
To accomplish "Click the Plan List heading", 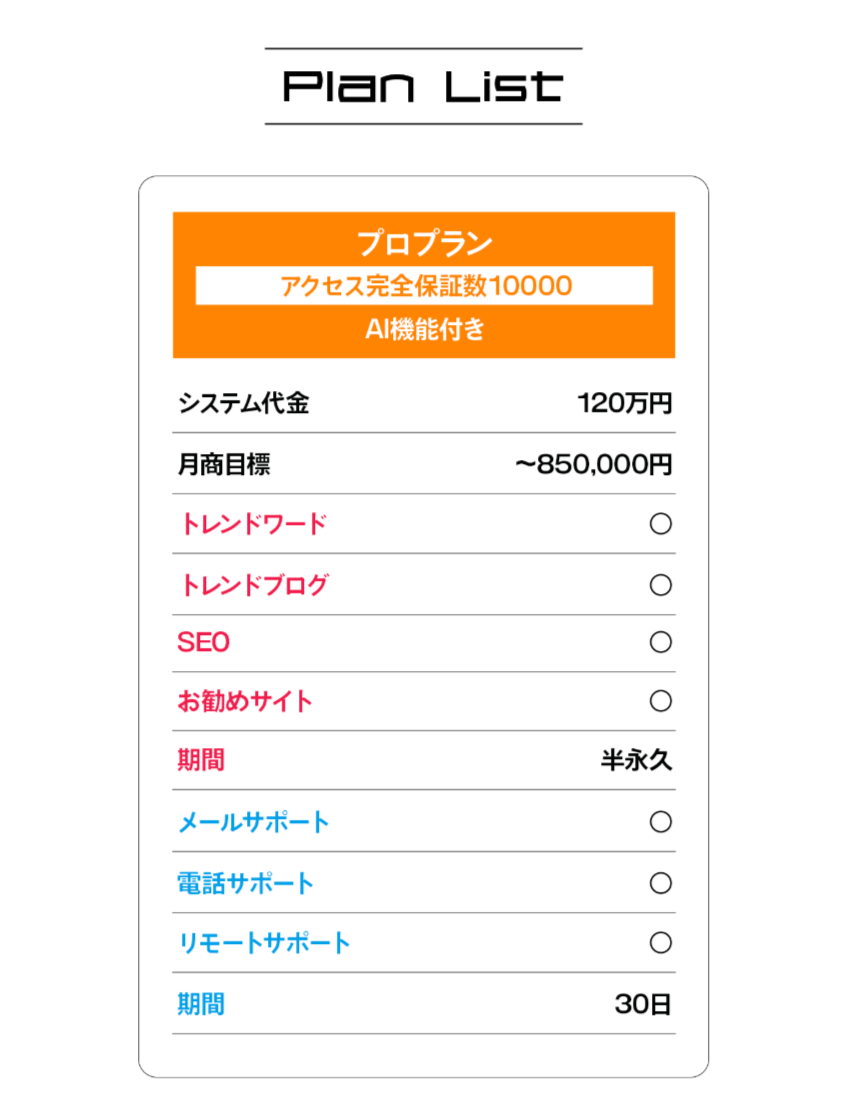I will pyautogui.click(x=423, y=87).
